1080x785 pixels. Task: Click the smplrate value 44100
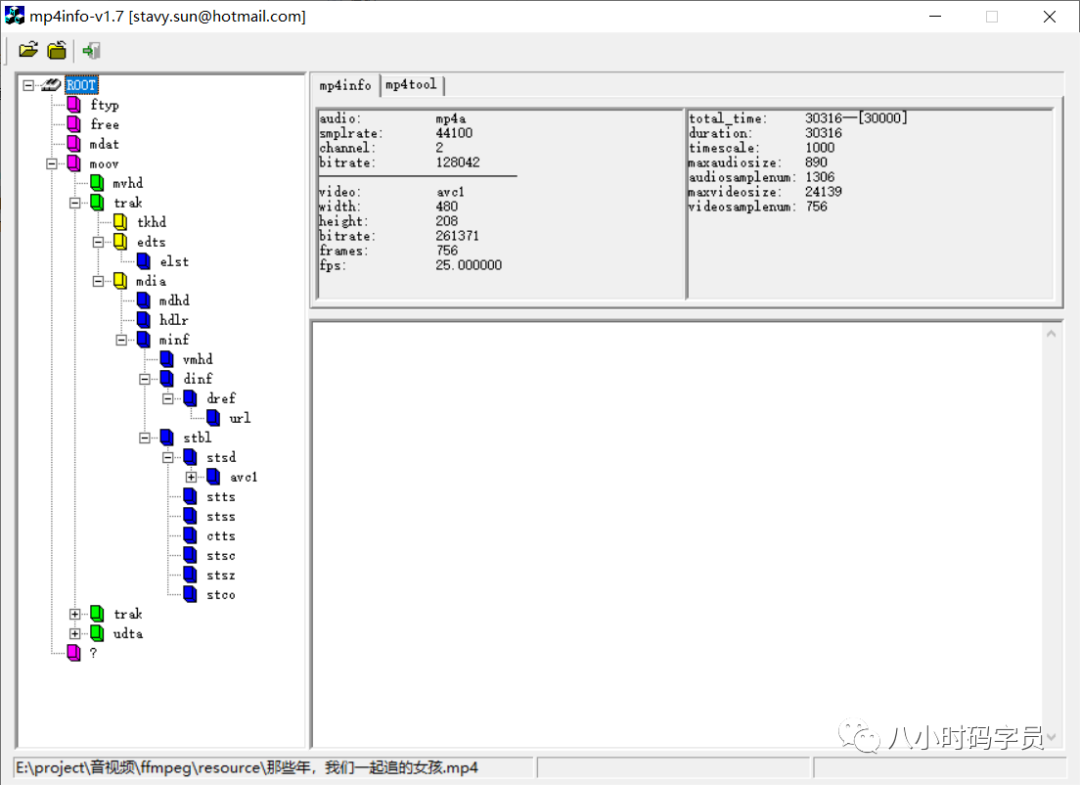(454, 133)
